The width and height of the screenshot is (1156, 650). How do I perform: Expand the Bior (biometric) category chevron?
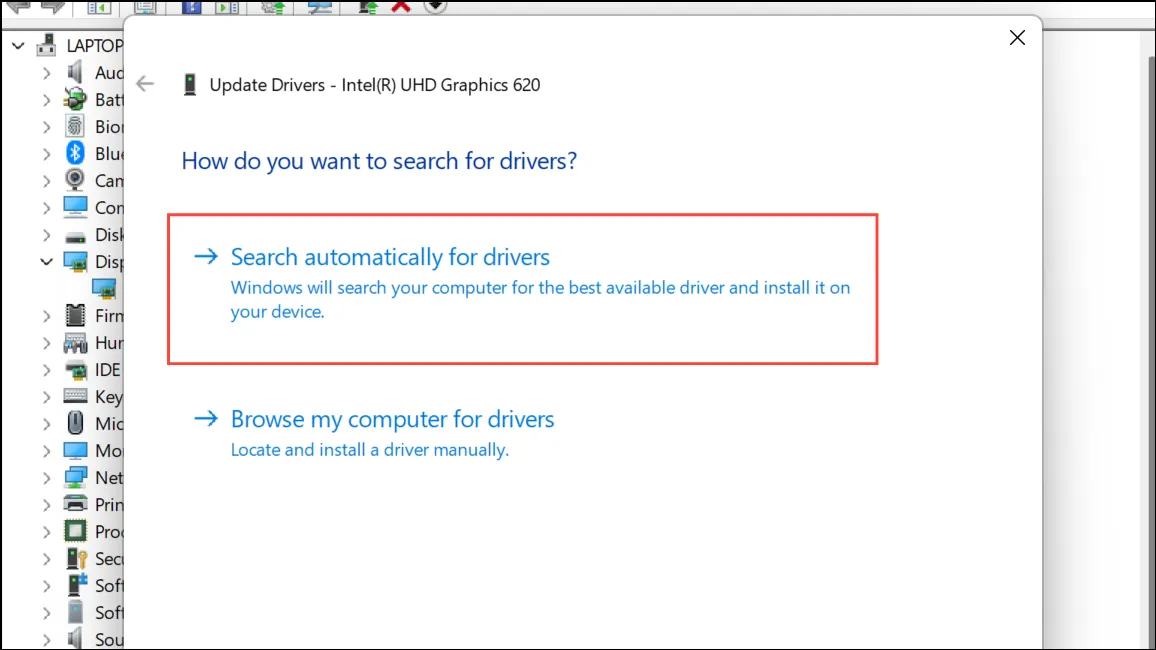click(46, 127)
